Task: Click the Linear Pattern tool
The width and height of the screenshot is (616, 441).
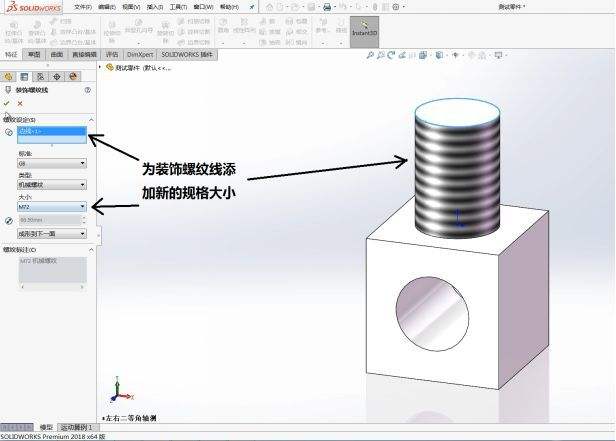Action: [244, 27]
